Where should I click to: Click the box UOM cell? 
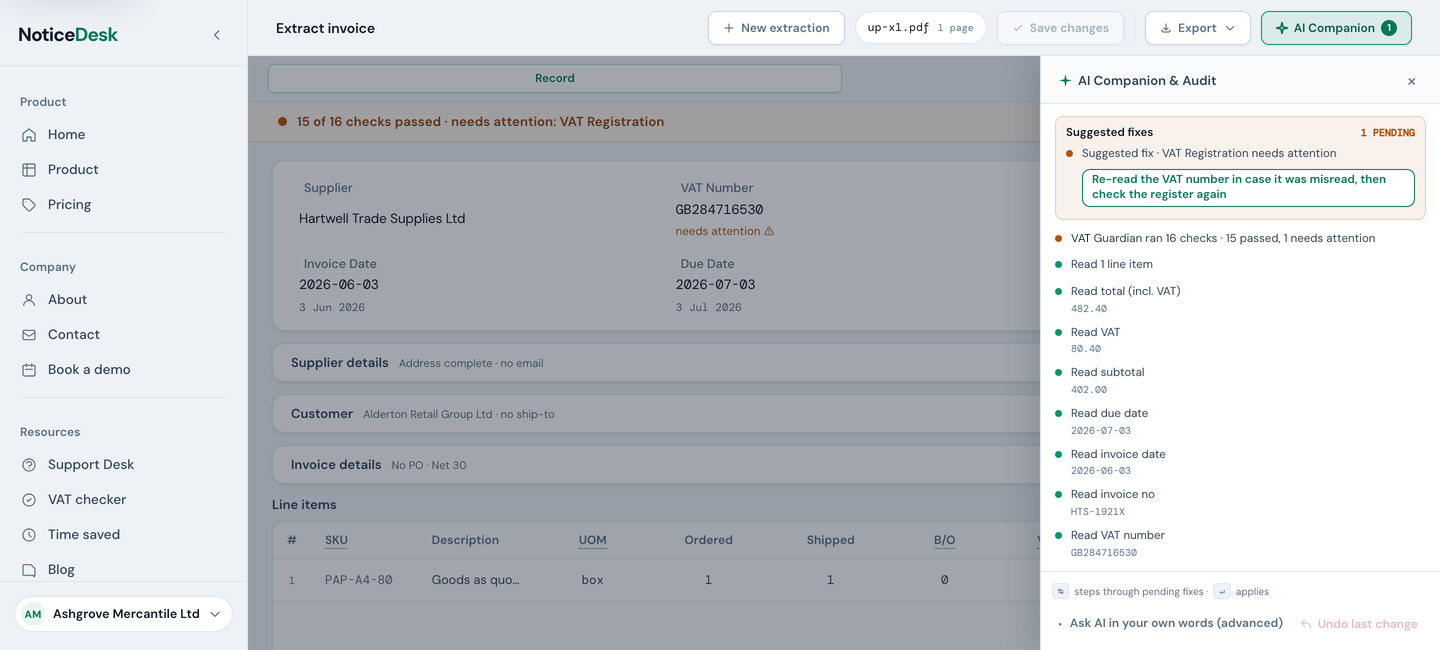point(592,580)
